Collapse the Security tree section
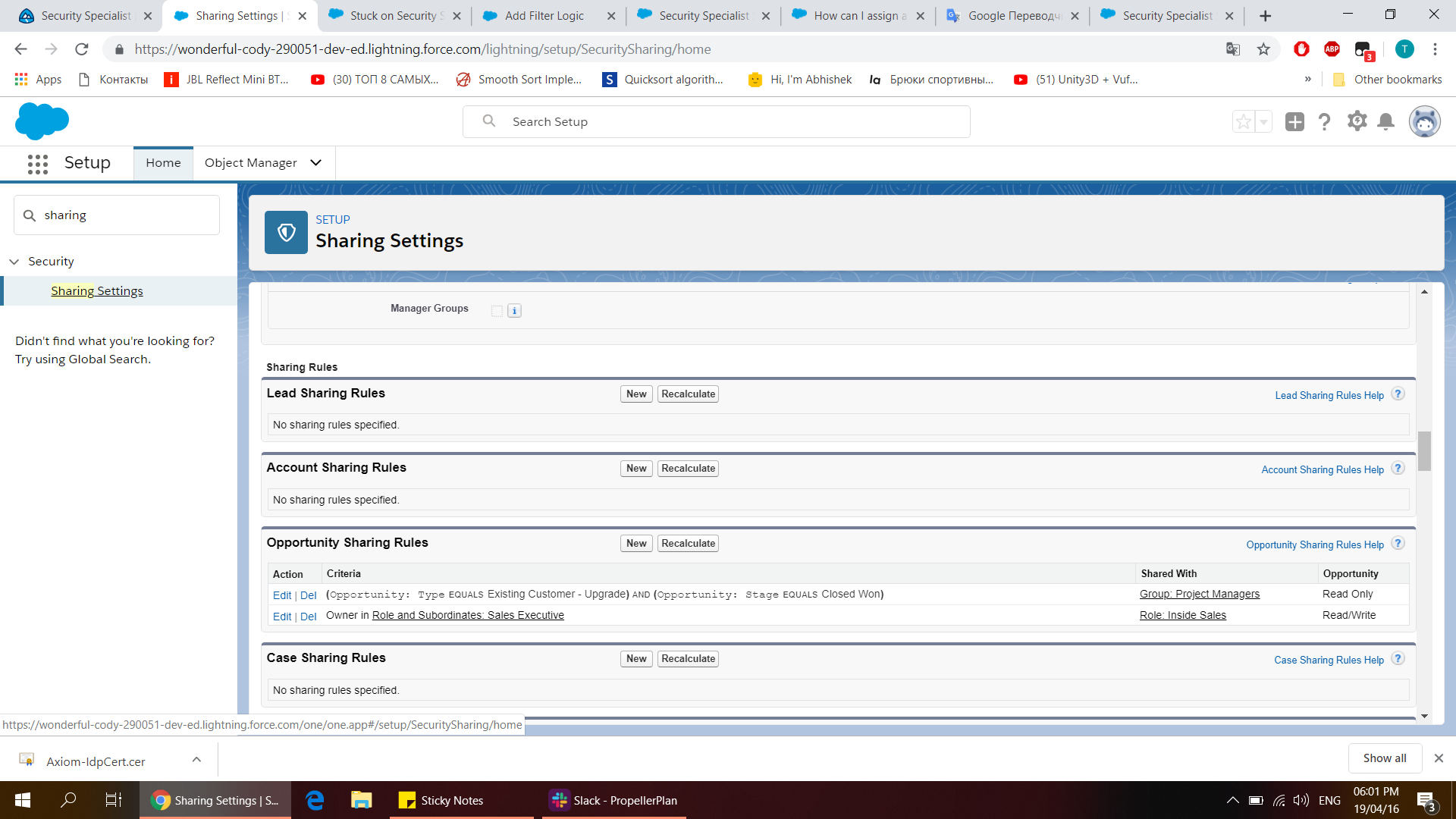The width and height of the screenshot is (1456, 819). [14, 262]
